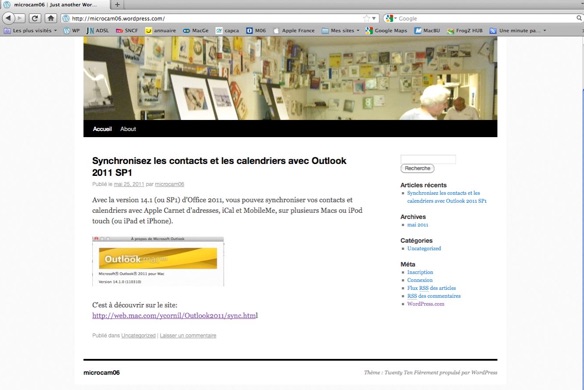Click the microcam06 footer title
This screenshot has height=390, width=584.
tap(101, 372)
